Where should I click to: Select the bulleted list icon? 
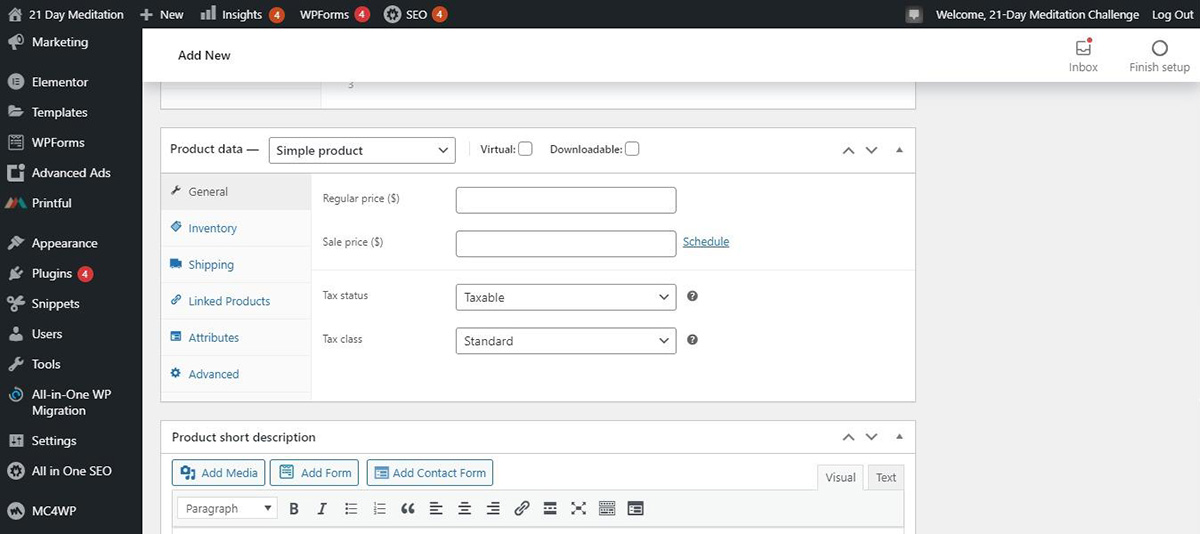[x=351, y=508]
